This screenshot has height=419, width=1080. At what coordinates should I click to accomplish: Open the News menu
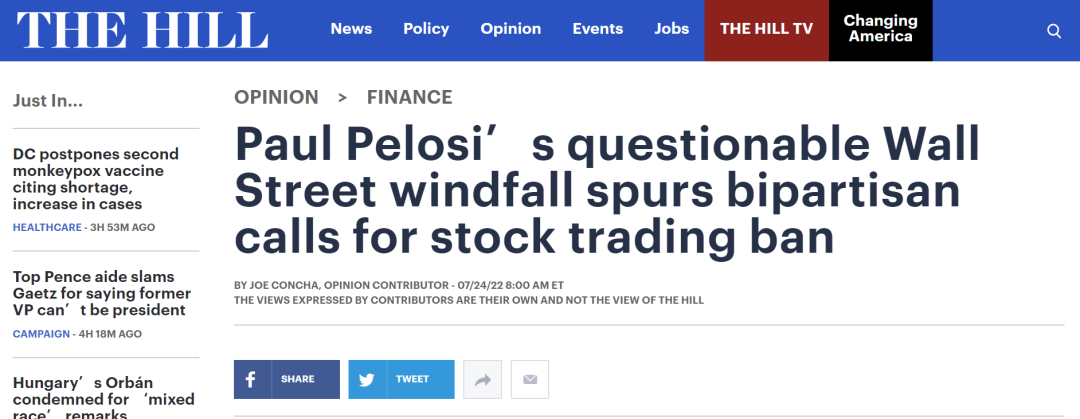351,29
